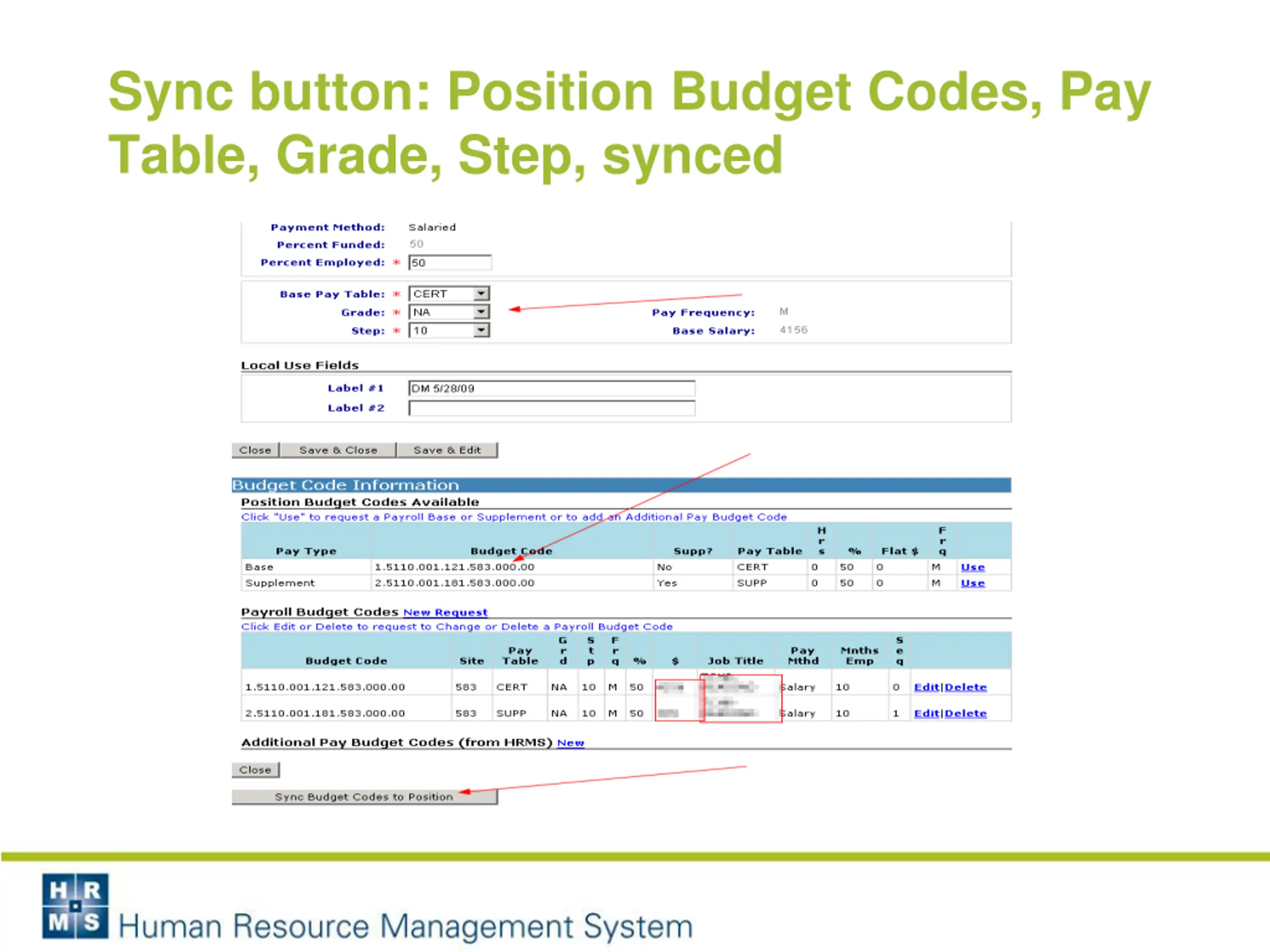
Task: Open the Step dropdown
Action: [449, 331]
